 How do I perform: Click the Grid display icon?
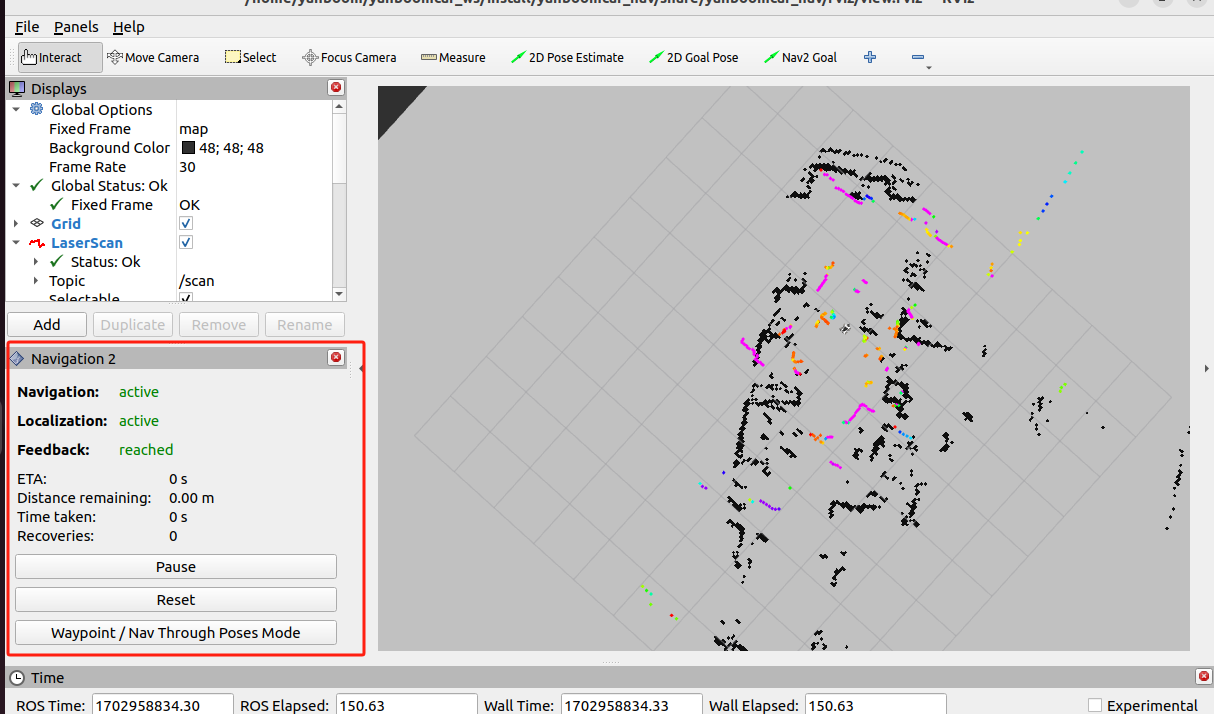point(37,223)
